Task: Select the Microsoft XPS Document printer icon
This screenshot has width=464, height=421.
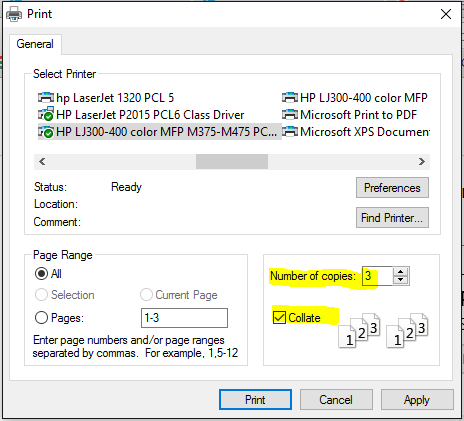Action: [x=290, y=132]
